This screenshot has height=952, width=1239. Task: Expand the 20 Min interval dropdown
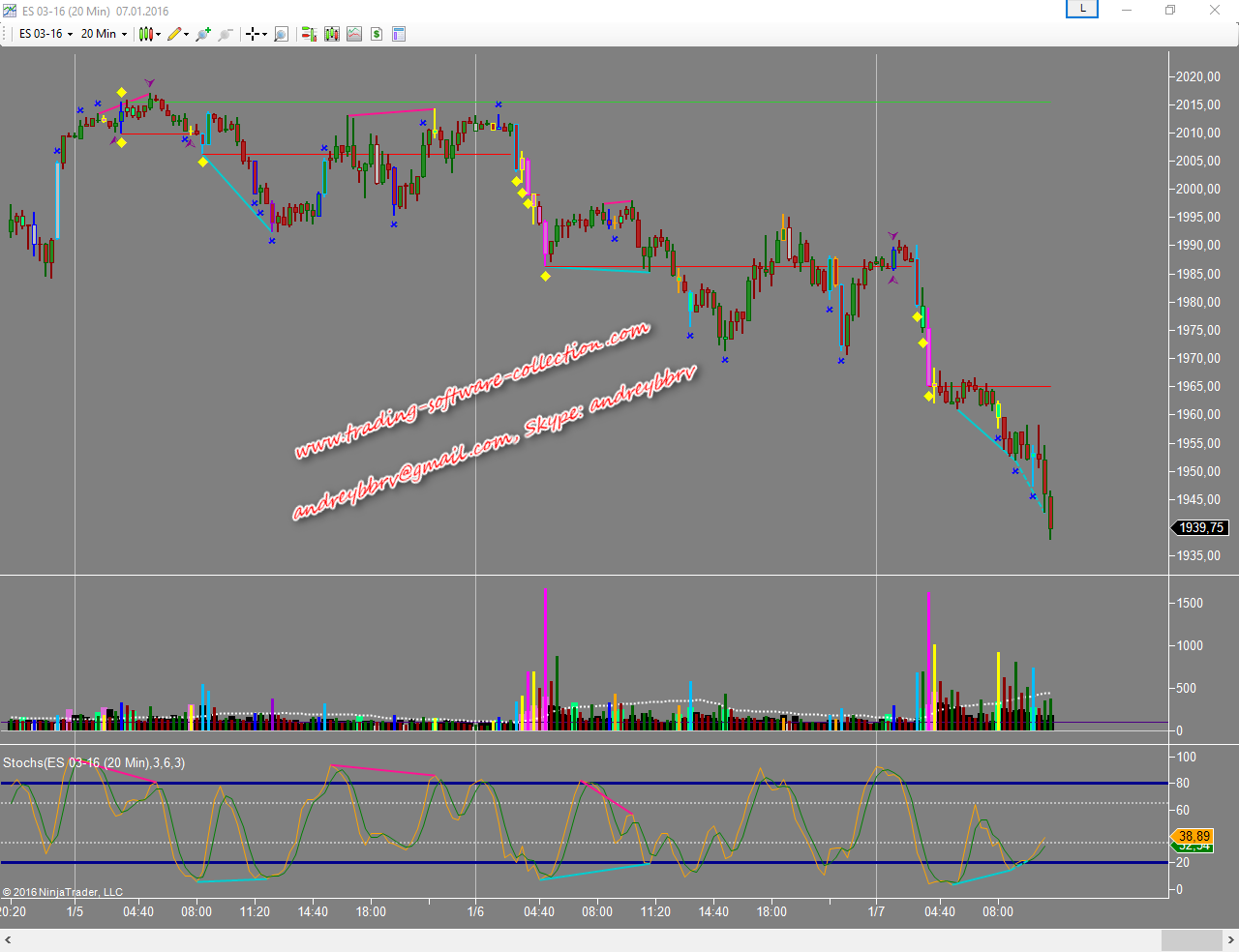[104, 34]
